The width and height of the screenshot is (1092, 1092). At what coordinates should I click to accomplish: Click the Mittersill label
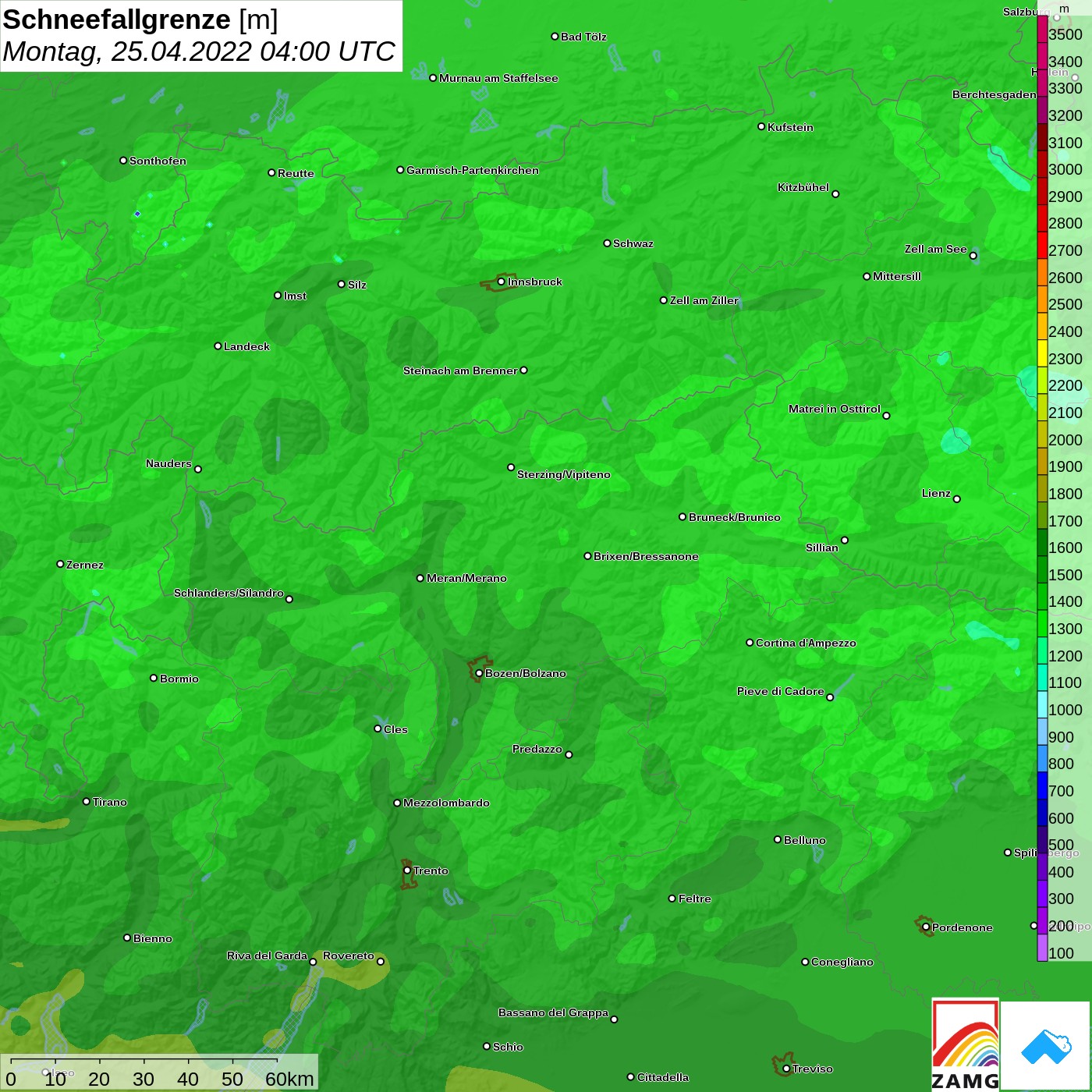897,276
